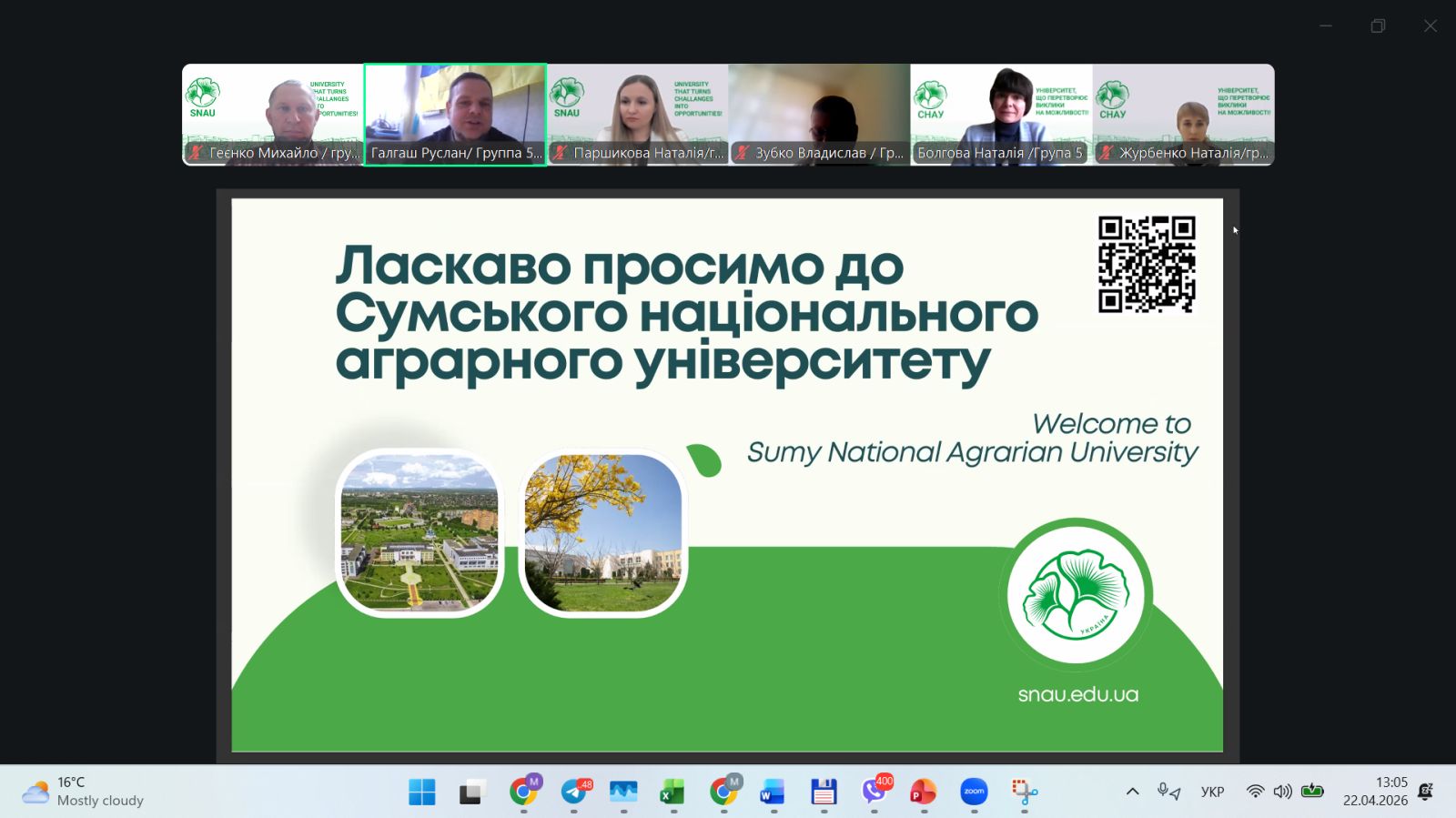
Task: Open the PowerPoint taskbar icon
Action: [924, 792]
